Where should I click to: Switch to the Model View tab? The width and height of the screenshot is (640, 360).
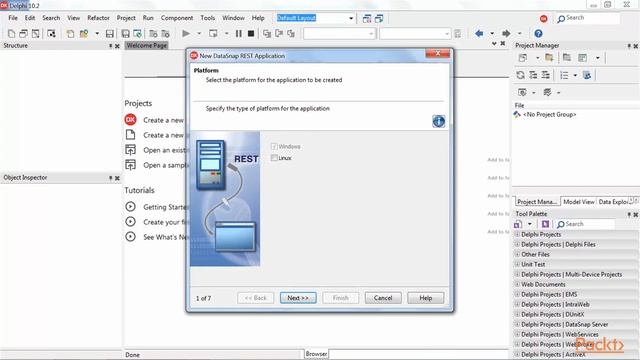click(x=579, y=202)
